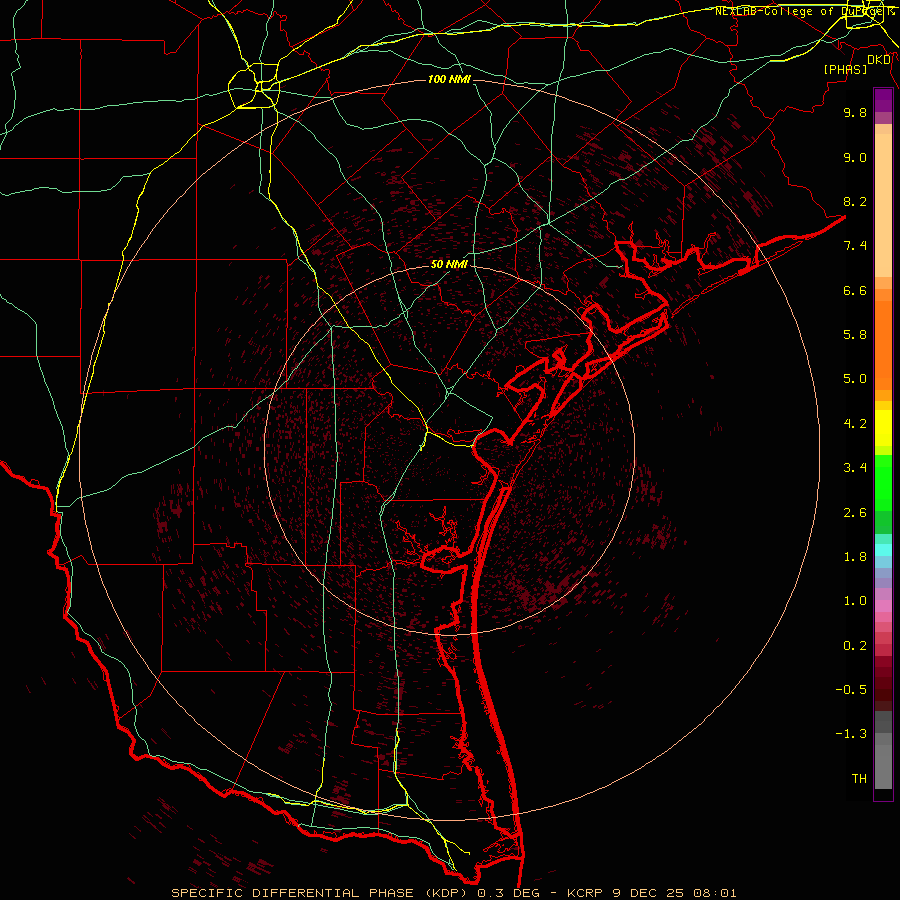Click the 8.2 scale label
The image size is (900, 900).
[855, 201]
